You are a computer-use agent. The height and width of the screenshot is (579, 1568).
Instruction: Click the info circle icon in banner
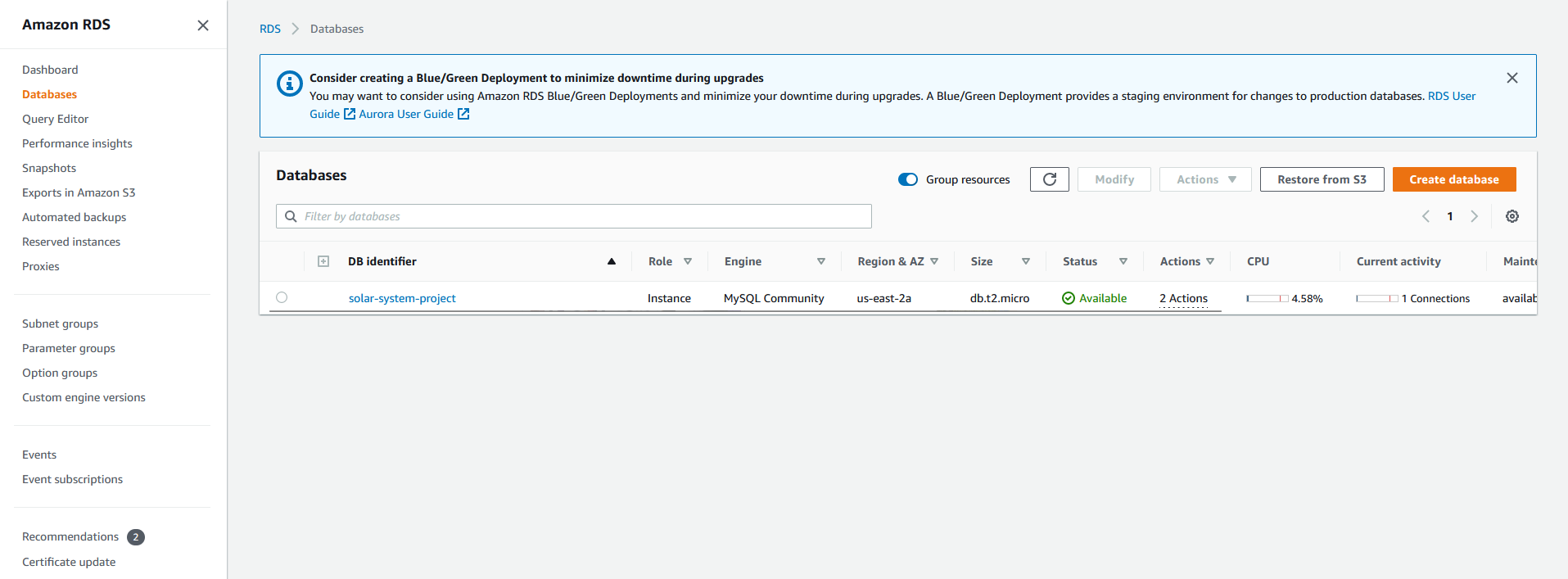(x=289, y=84)
